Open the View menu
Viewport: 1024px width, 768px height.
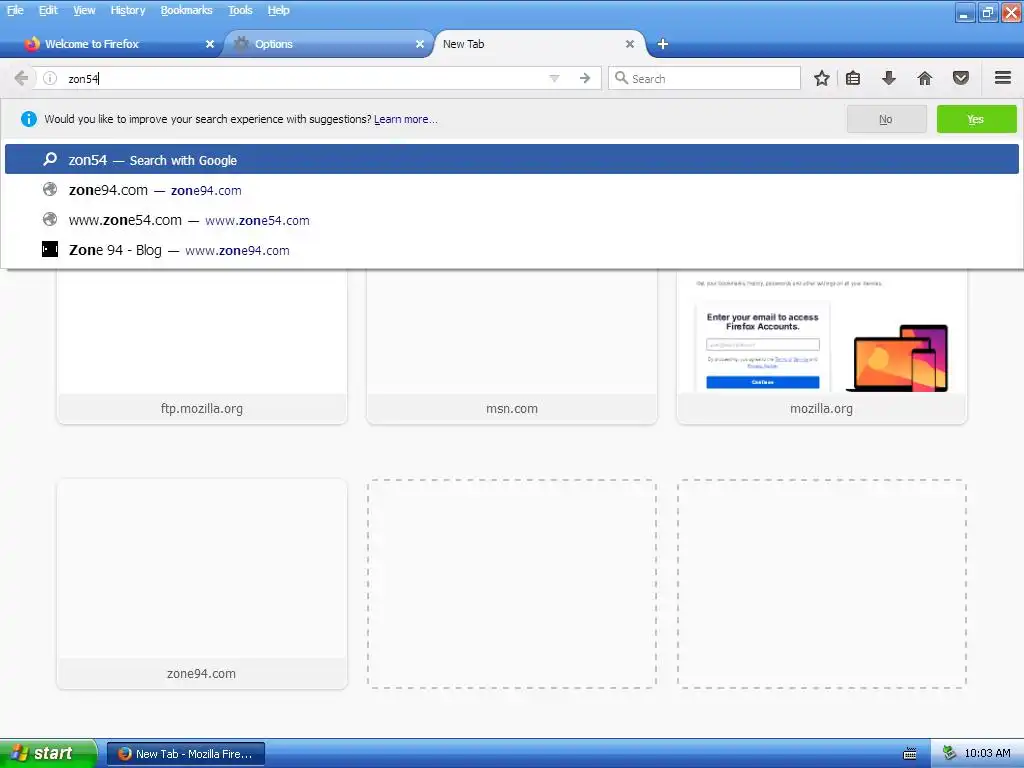tap(84, 10)
